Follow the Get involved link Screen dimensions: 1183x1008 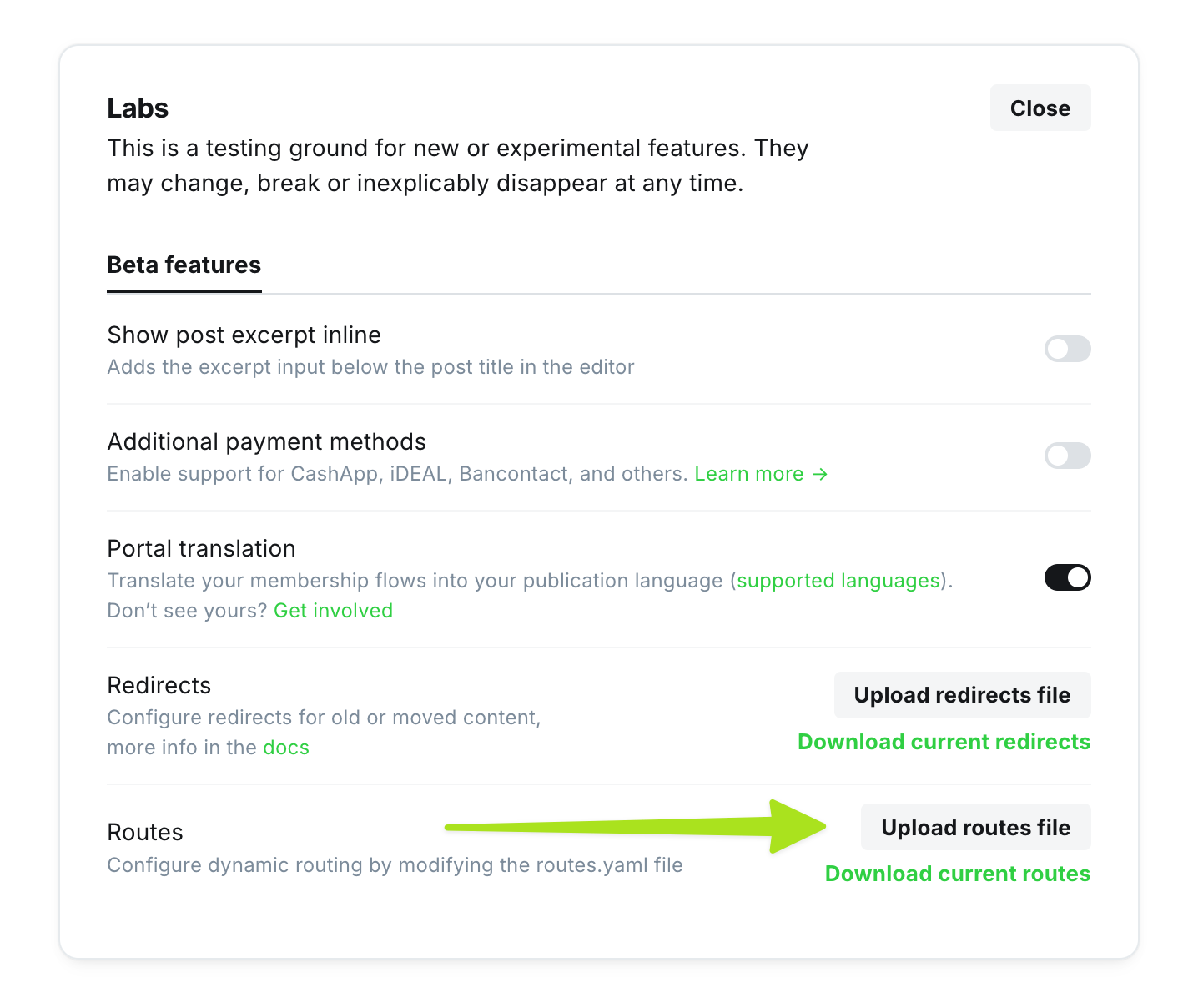tap(333, 611)
